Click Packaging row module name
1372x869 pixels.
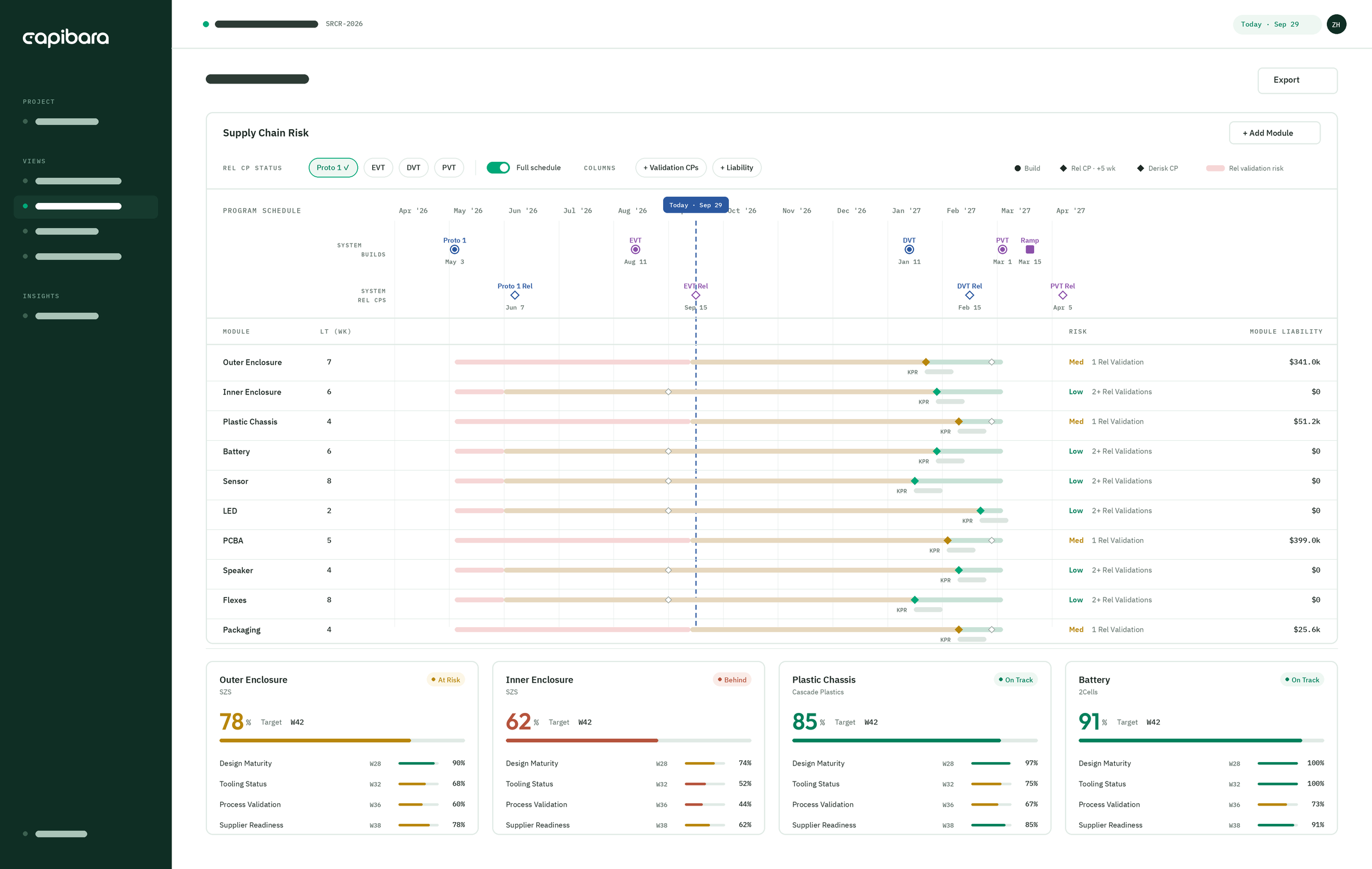(x=241, y=630)
